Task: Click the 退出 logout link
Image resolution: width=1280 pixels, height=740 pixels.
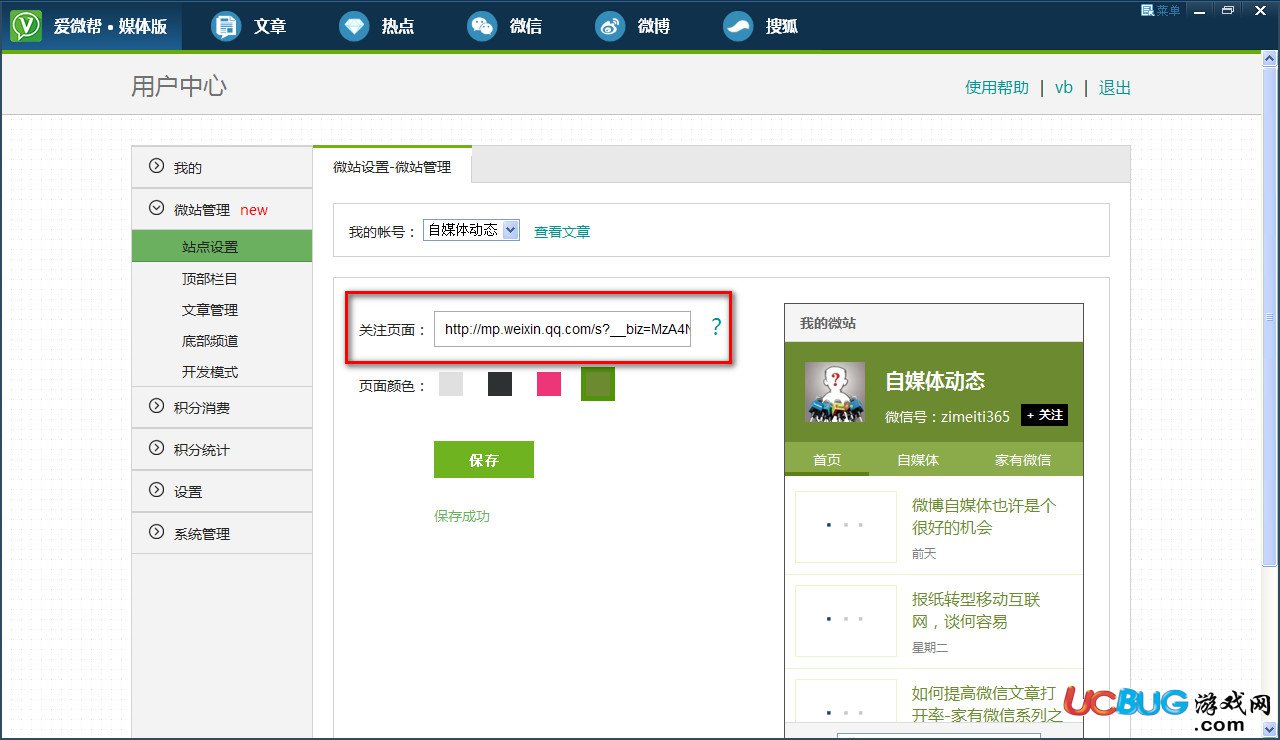Action: click(1115, 87)
